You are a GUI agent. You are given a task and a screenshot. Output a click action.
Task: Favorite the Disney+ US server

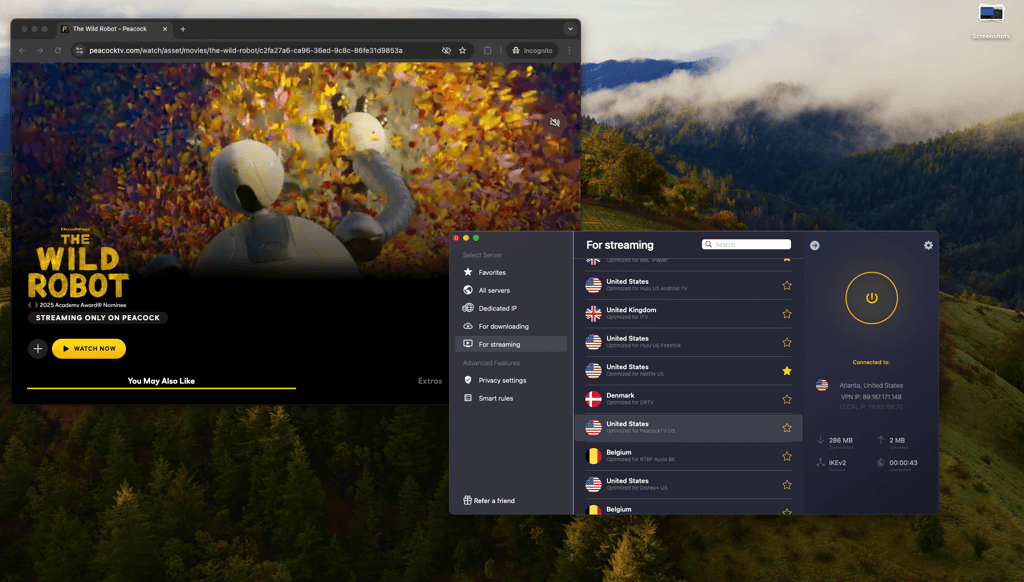[x=787, y=485]
